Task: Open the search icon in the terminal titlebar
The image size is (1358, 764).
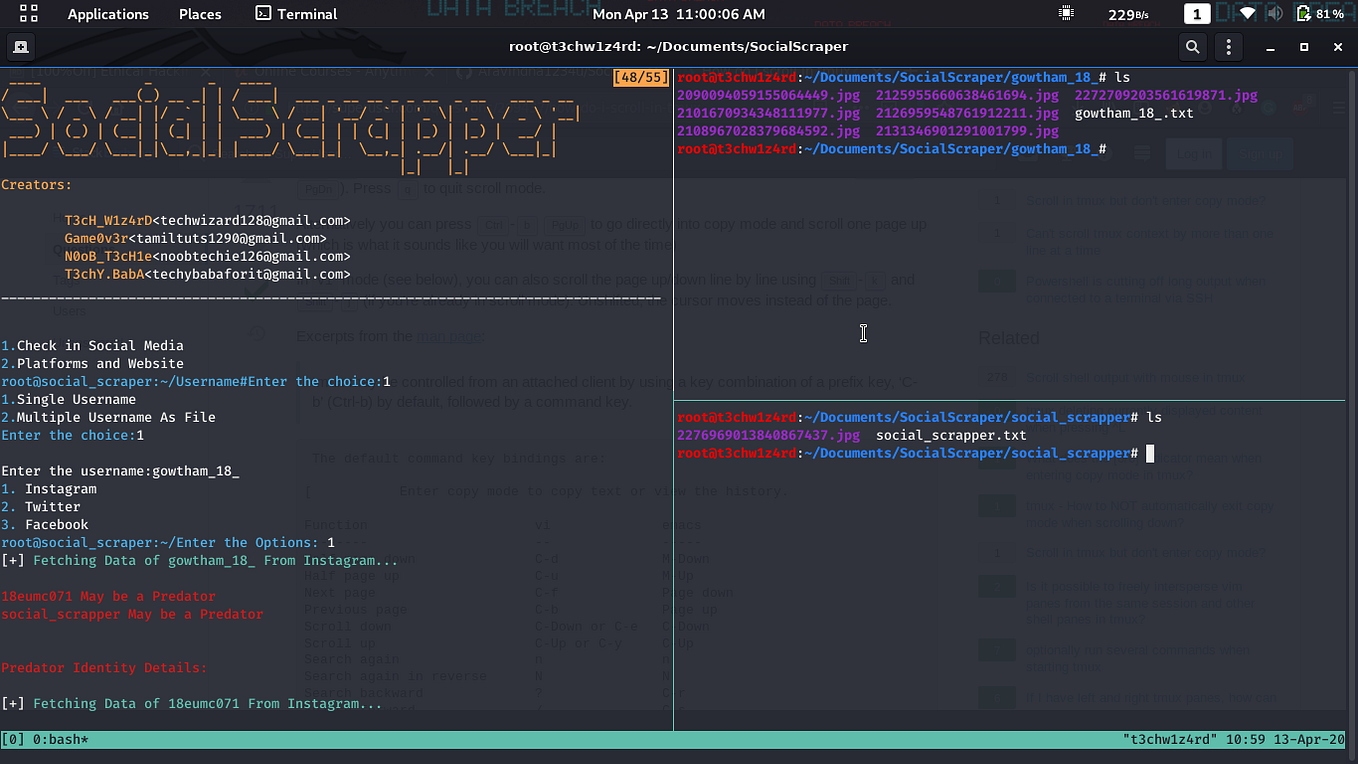Action: (1192, 46)
